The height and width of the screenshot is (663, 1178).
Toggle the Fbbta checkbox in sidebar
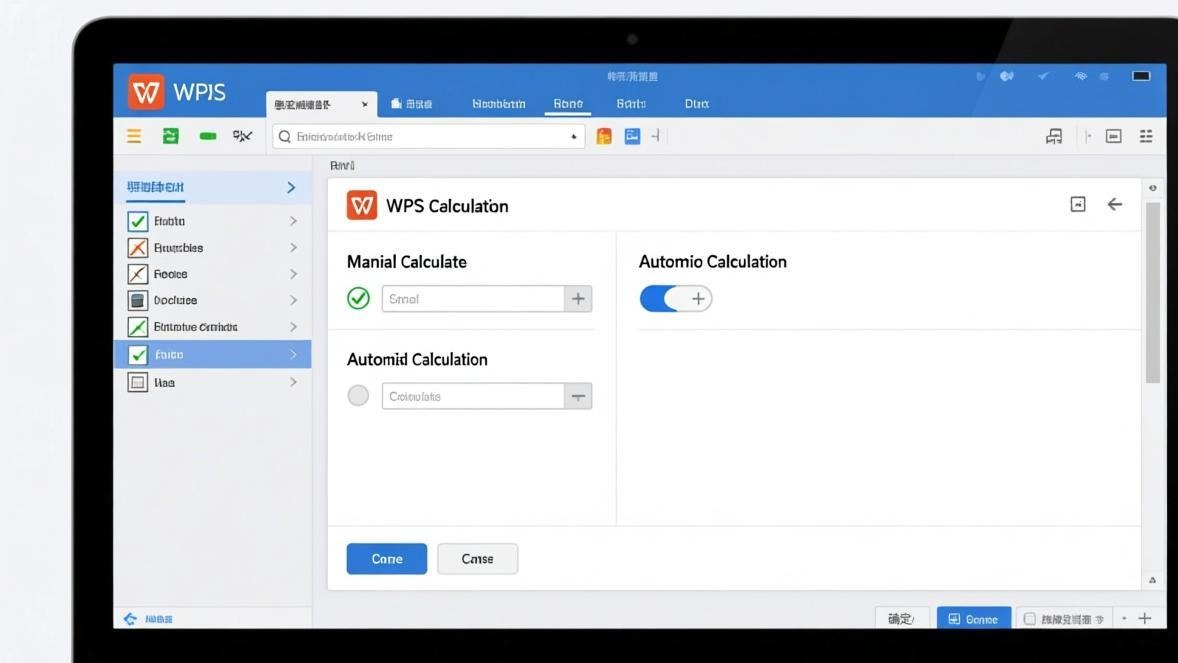click(x=137, y=221)
